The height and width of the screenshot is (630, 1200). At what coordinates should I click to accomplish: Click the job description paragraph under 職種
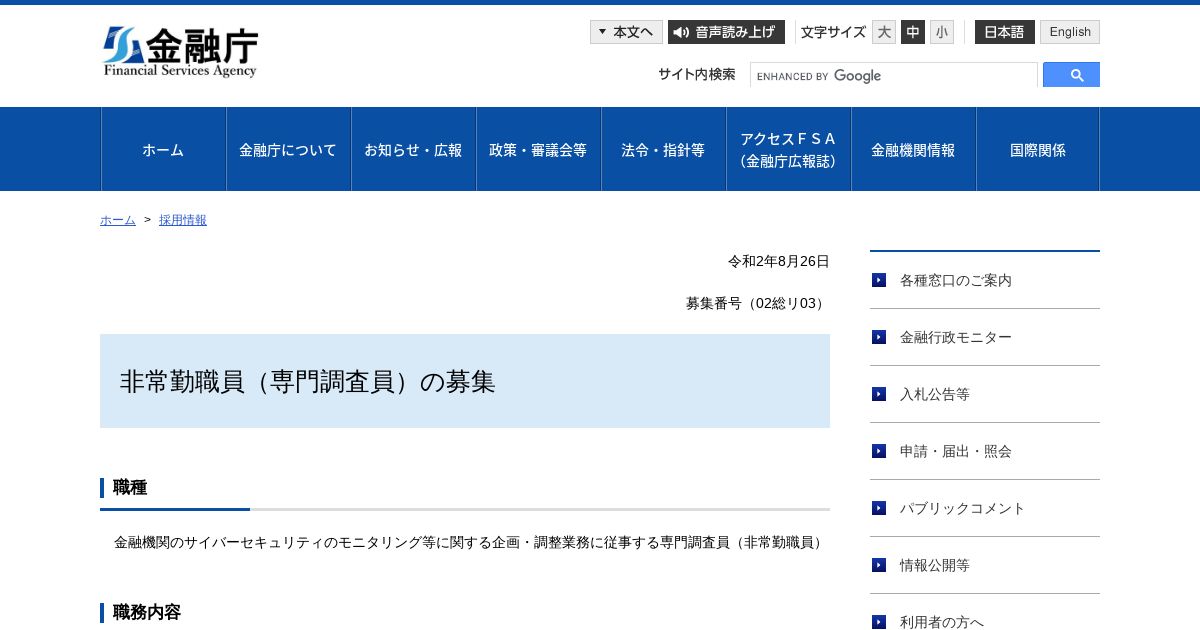click(471, 542)
